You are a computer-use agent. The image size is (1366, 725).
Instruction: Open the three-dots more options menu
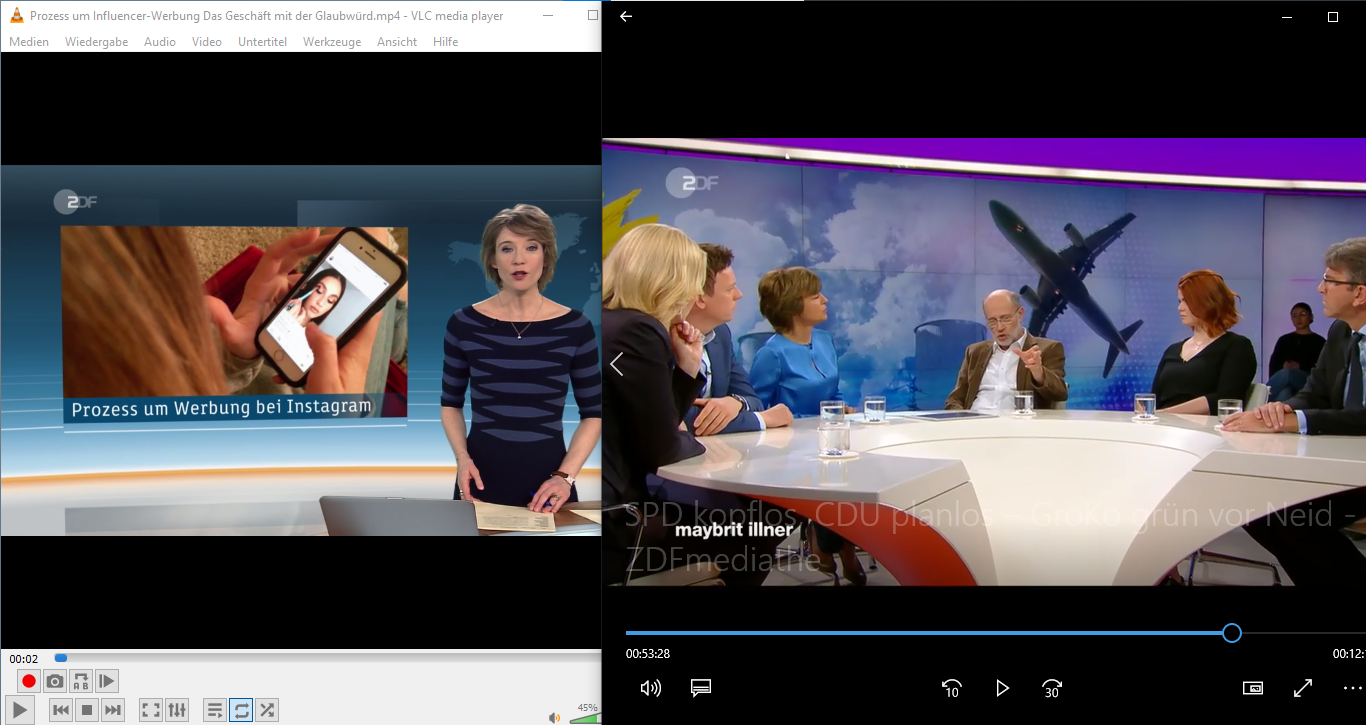[1352, 688]
